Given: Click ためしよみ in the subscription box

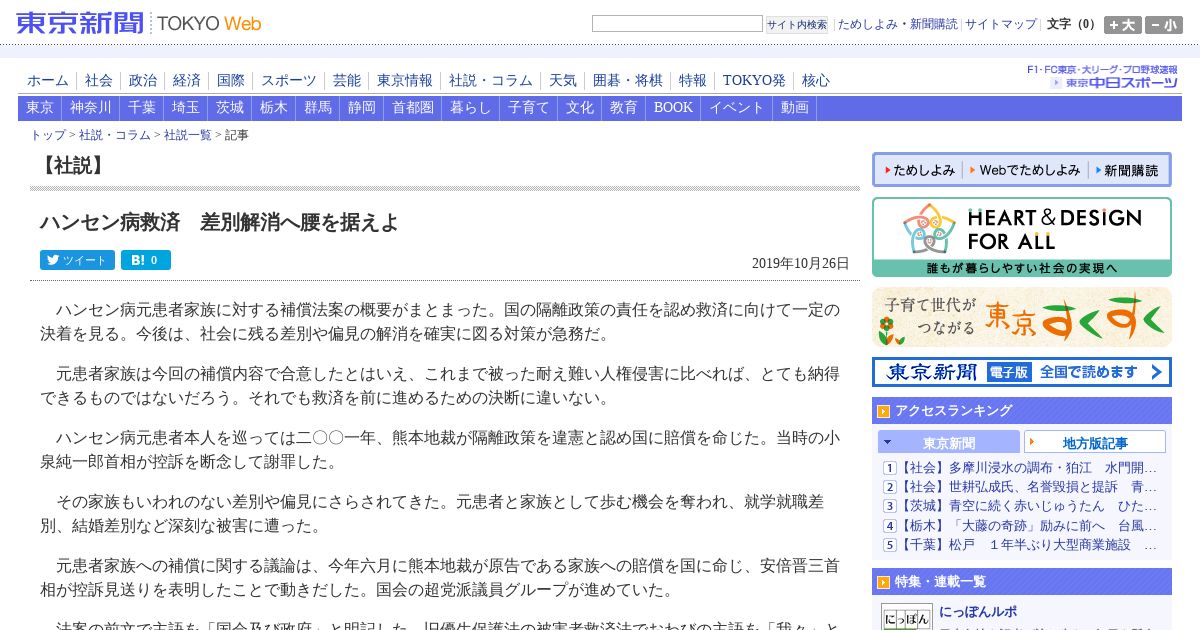Looking at the screenshot, I should point(918,170).
